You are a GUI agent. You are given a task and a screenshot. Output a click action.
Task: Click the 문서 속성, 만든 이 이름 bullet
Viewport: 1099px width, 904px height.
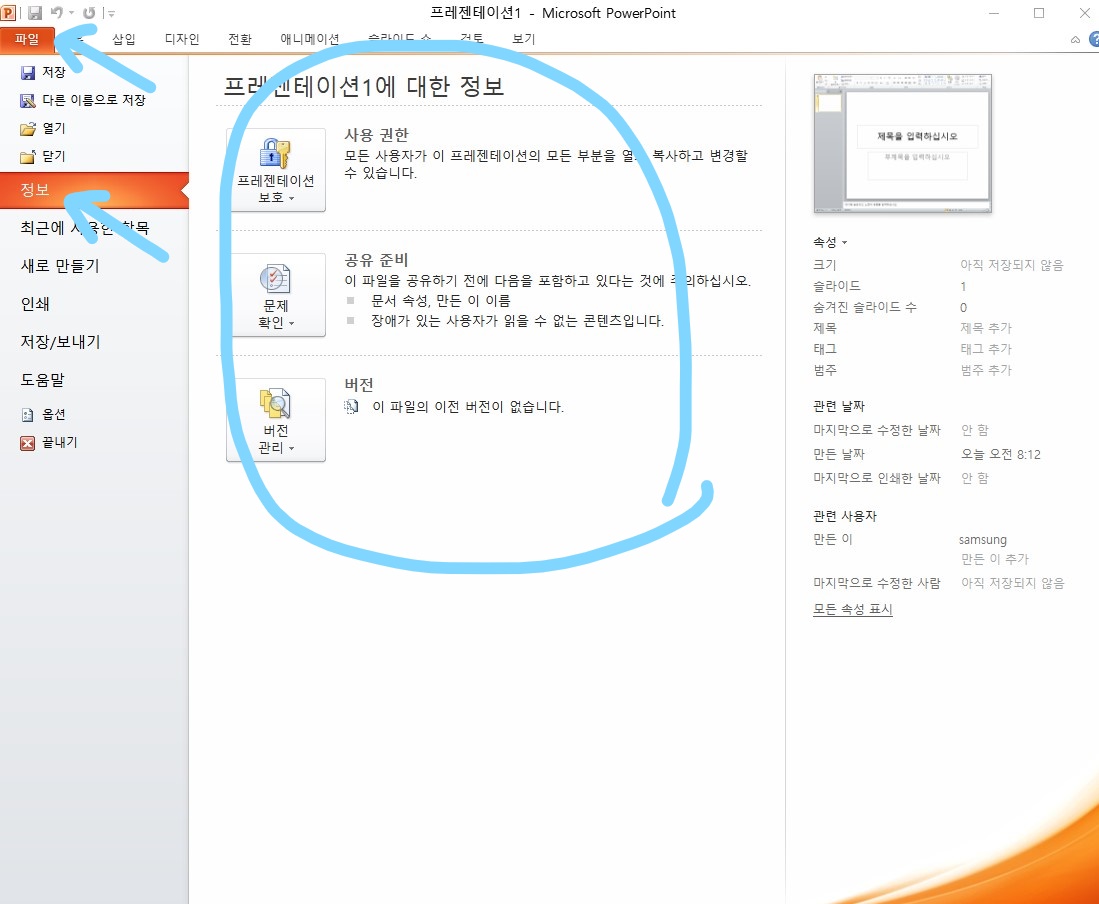click(441, 301)
